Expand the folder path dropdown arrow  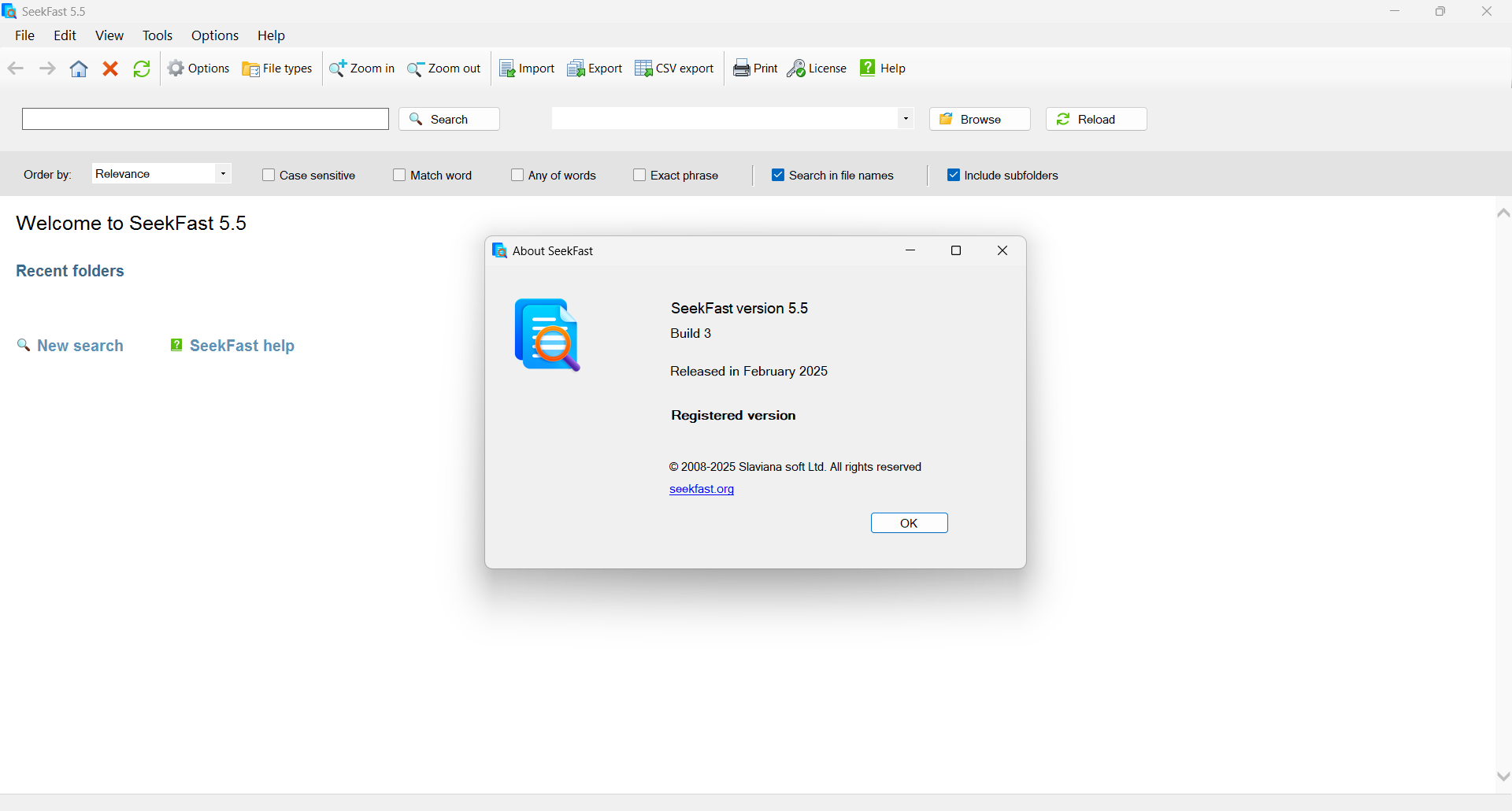click(x=906, y=119)
